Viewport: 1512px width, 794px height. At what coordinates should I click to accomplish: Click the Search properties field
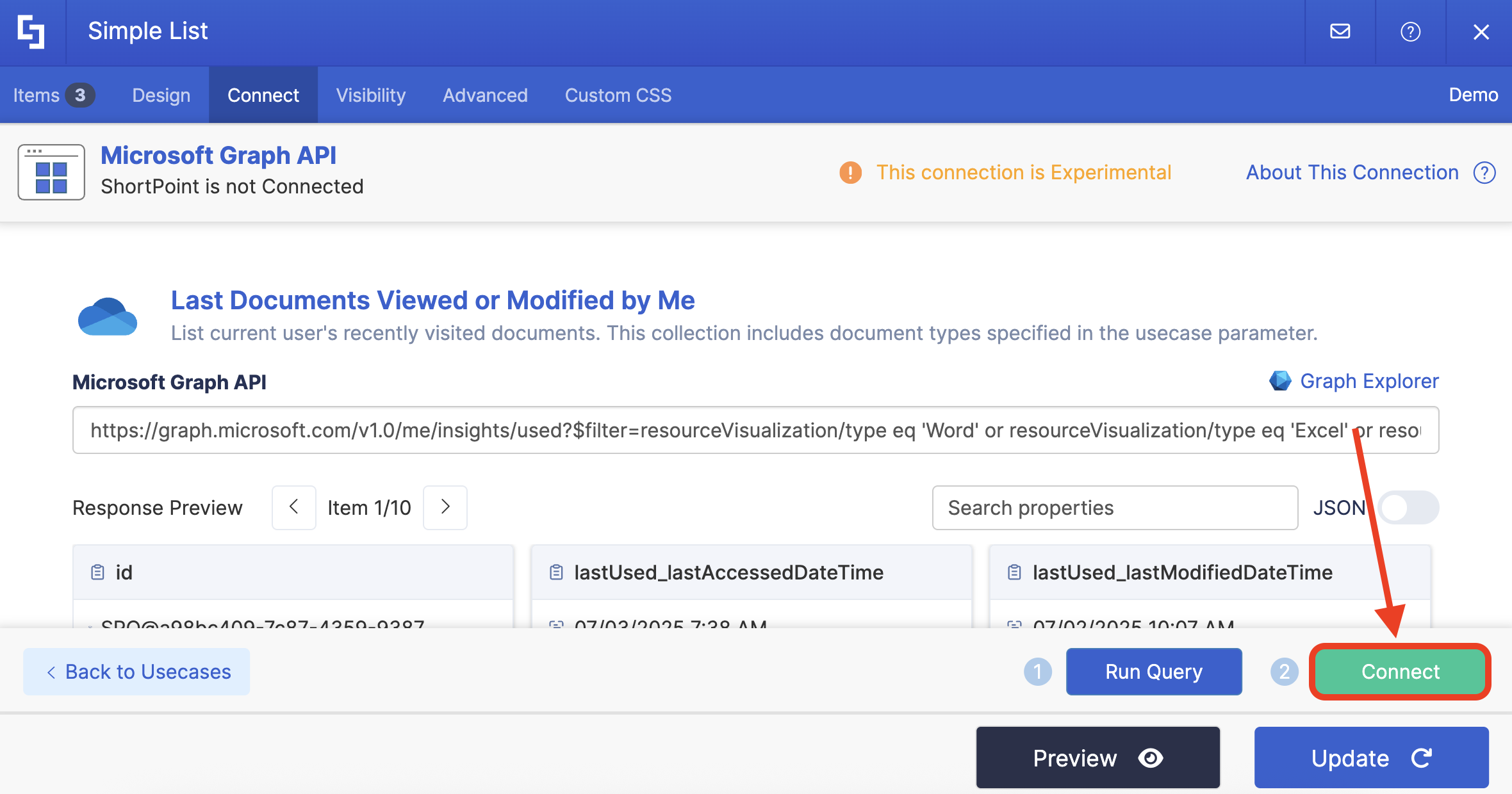tap(1114, 508)
